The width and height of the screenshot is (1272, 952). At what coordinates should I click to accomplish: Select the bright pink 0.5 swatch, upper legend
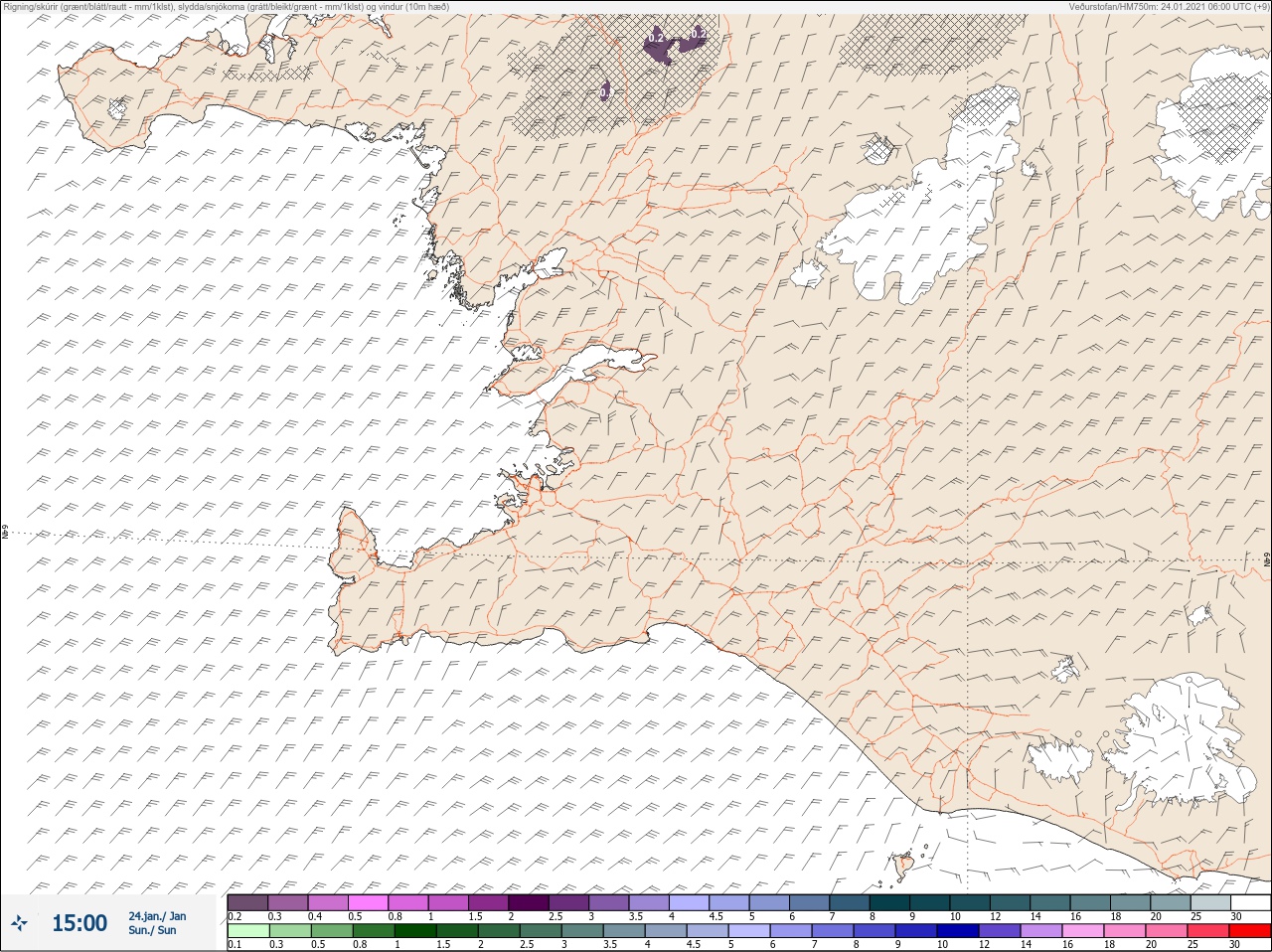[368, 903]
